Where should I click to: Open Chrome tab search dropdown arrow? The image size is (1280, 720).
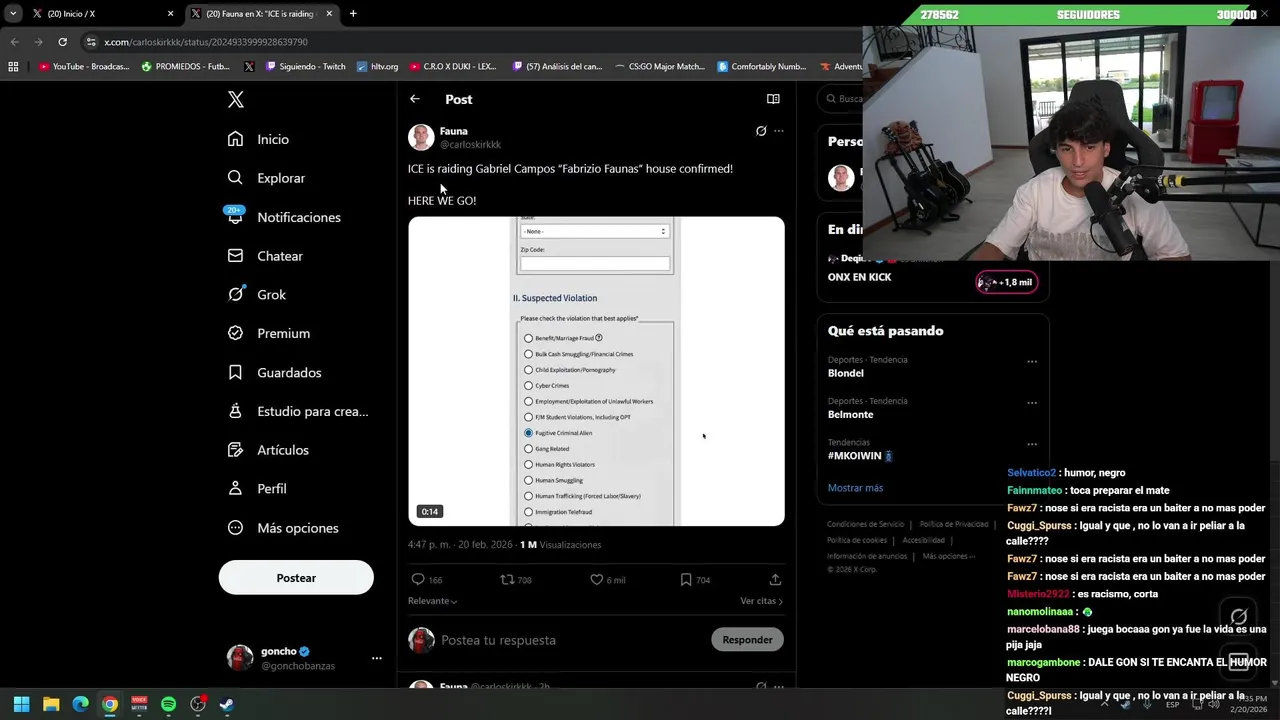[x=13, y=14]
